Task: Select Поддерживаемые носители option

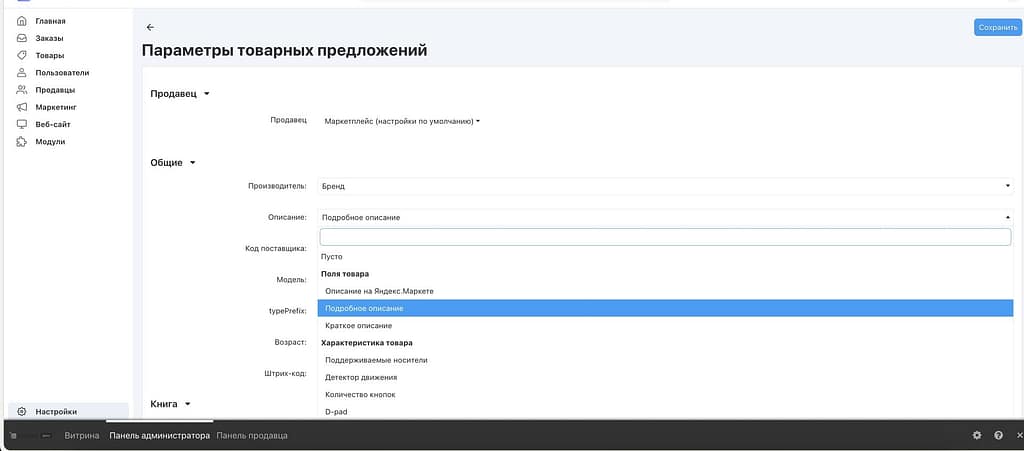Action: coord(665,360)
